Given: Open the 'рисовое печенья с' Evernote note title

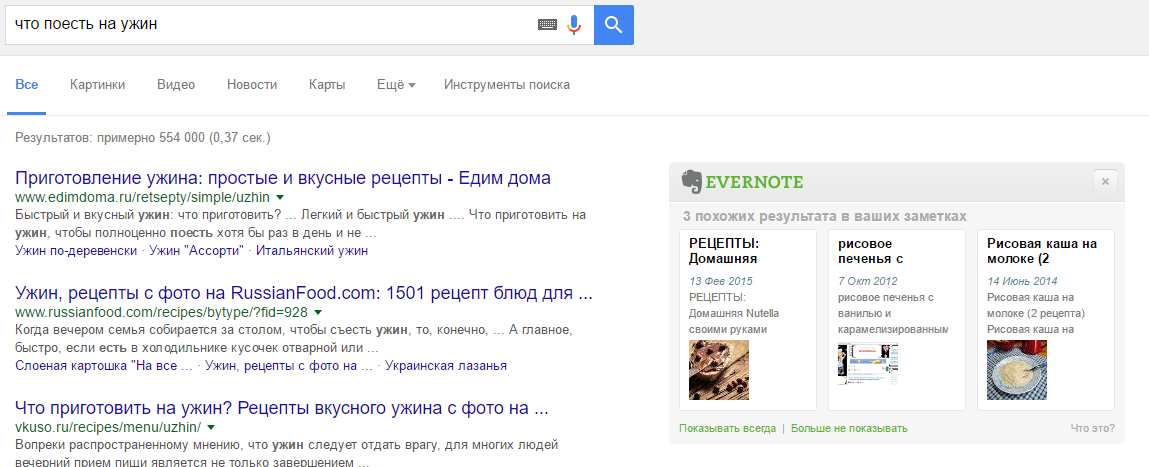Looking at the screenshot, I should pyautogui.click(x=871, y=251).
